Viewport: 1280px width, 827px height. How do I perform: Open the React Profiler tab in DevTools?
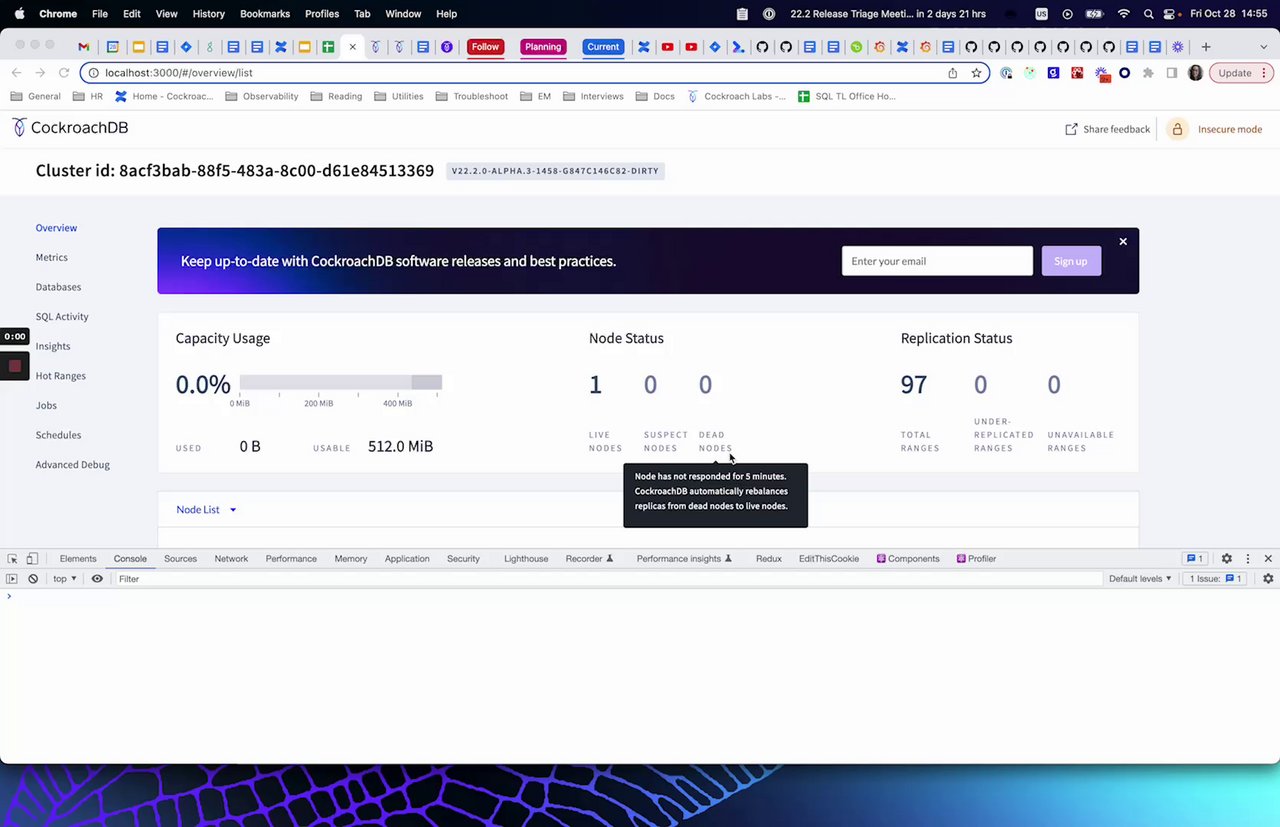[976, 559]
